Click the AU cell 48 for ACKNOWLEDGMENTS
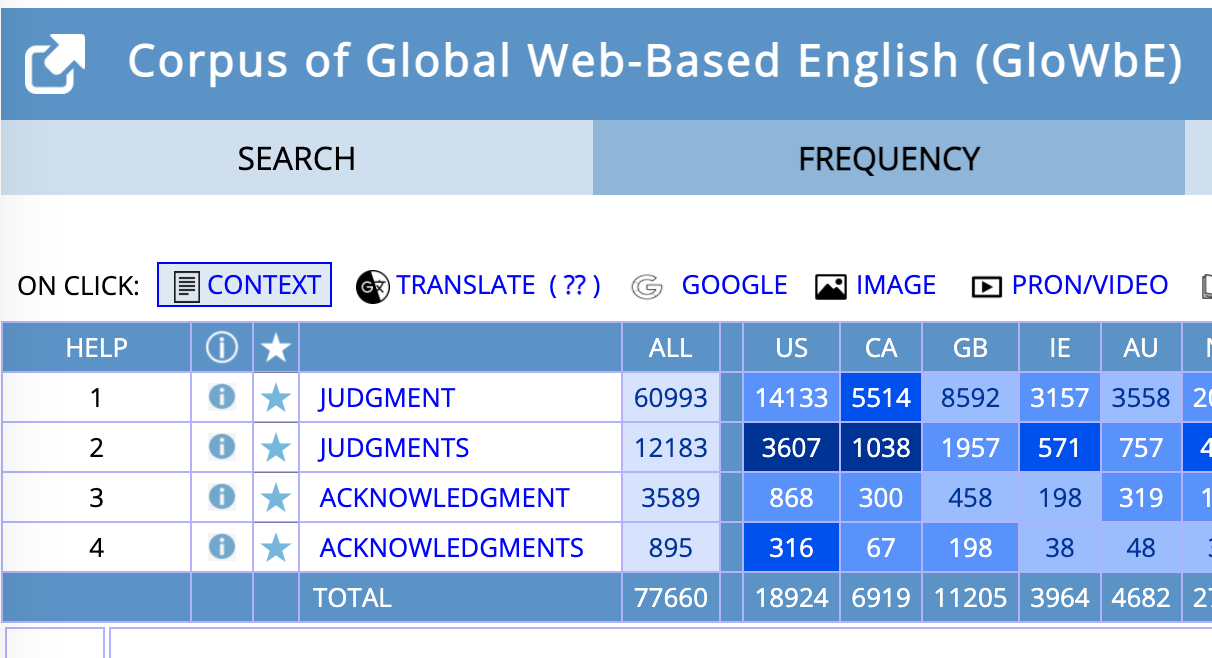The height and width of the screenshot is (658, 1212). click(1141, 548)
